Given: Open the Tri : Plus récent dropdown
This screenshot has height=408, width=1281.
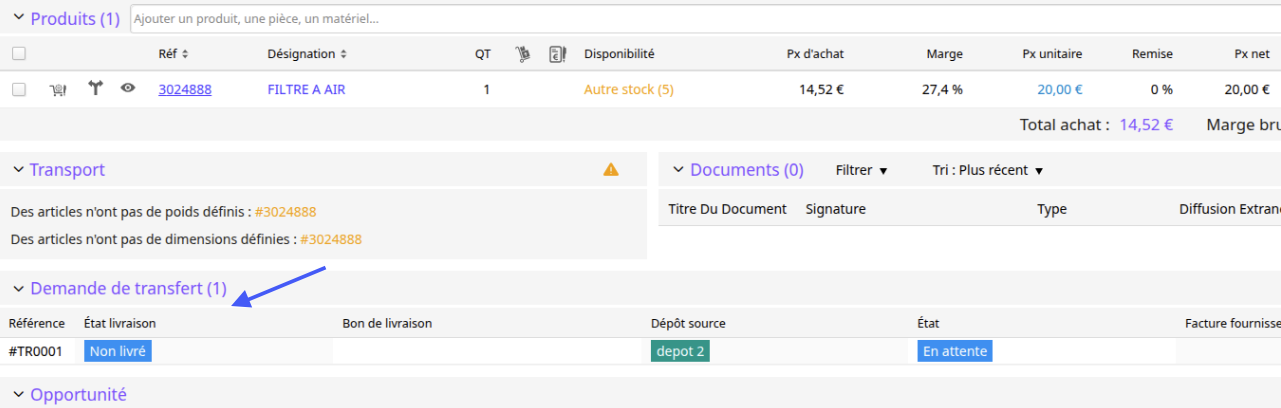Looking at the screenshot, I should (x=988, y=171).
